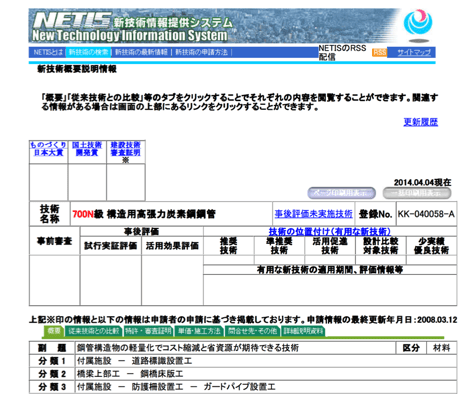Viewport: 476px width, 394px height.
Task: Click the 事後評価 header cell
Action: [x=142, y=231]
